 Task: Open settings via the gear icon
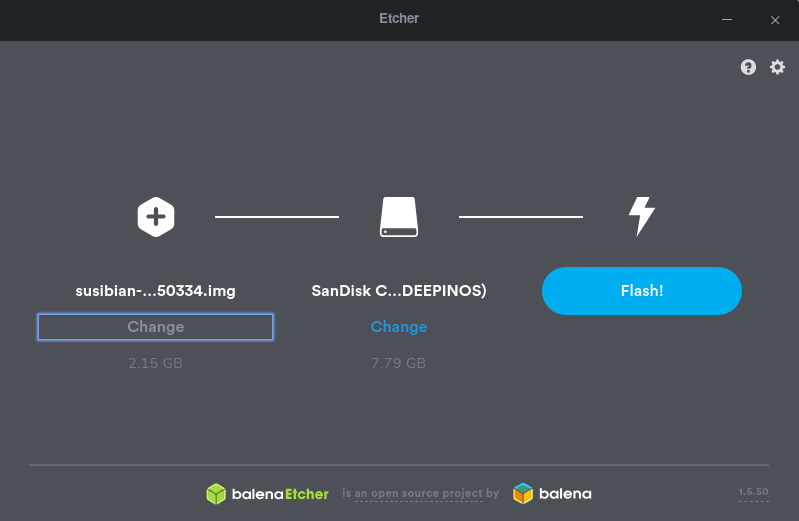pos(777,67)
